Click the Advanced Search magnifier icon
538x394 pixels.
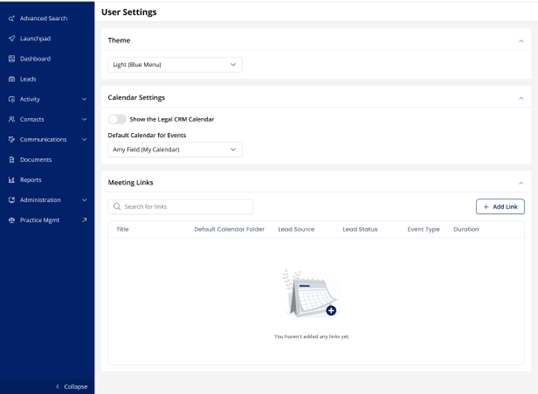click(x=12, y=19)
